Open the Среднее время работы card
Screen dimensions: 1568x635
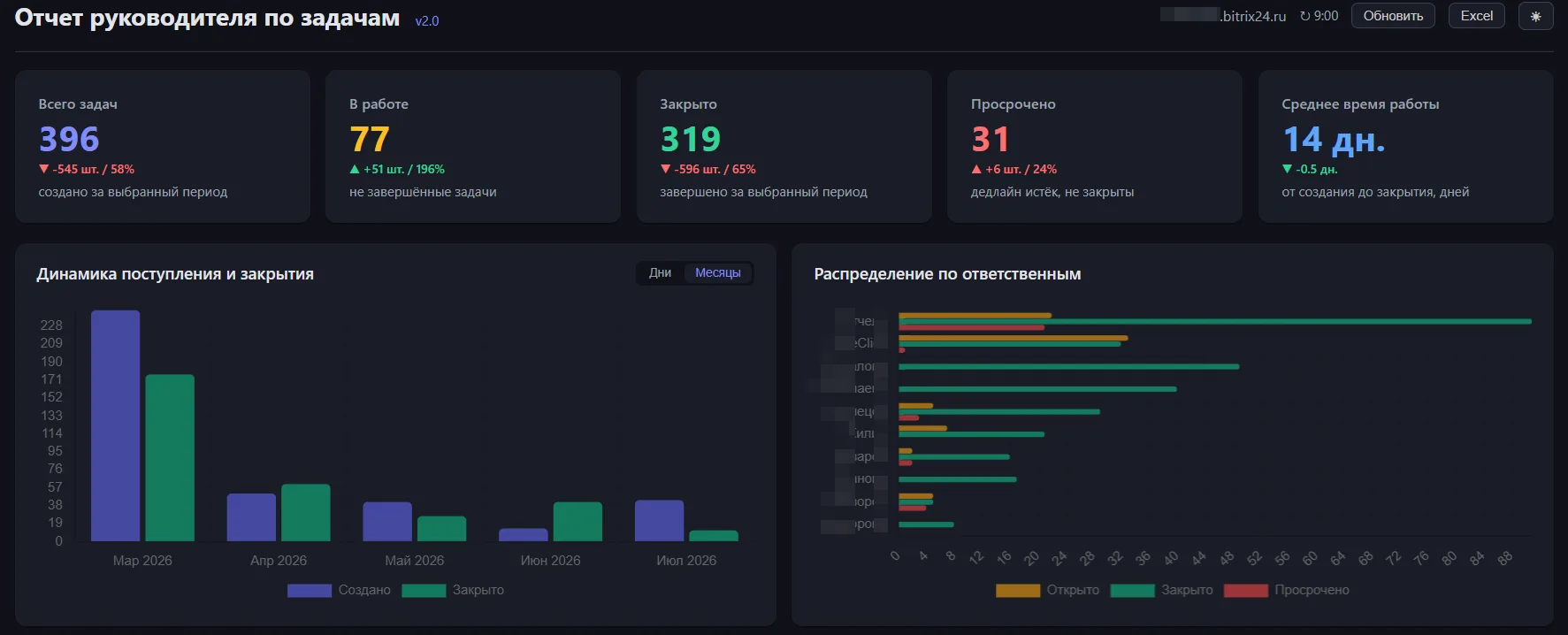click(x=1405, y=146)
